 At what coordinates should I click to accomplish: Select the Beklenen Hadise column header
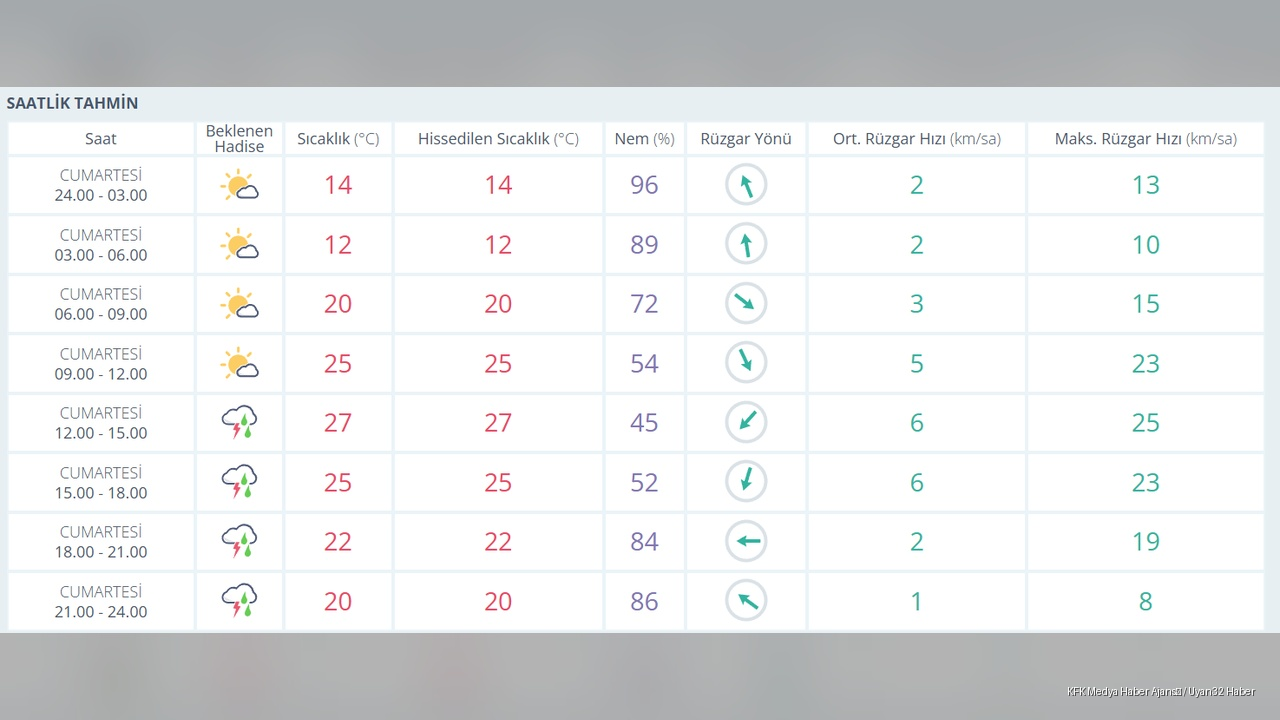[x=239, y=139]
